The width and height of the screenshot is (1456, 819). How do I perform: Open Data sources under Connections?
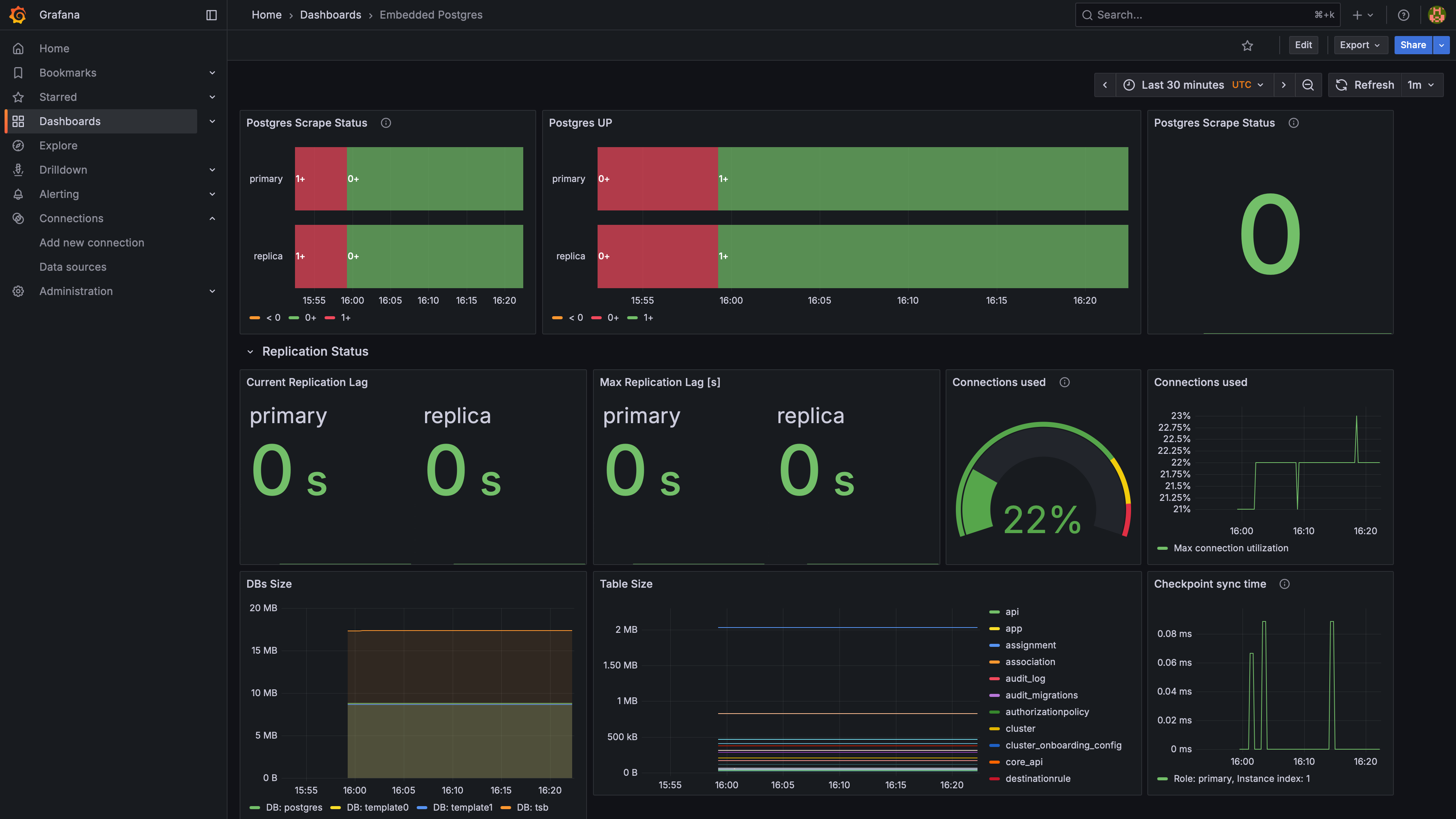click(73, 266)
